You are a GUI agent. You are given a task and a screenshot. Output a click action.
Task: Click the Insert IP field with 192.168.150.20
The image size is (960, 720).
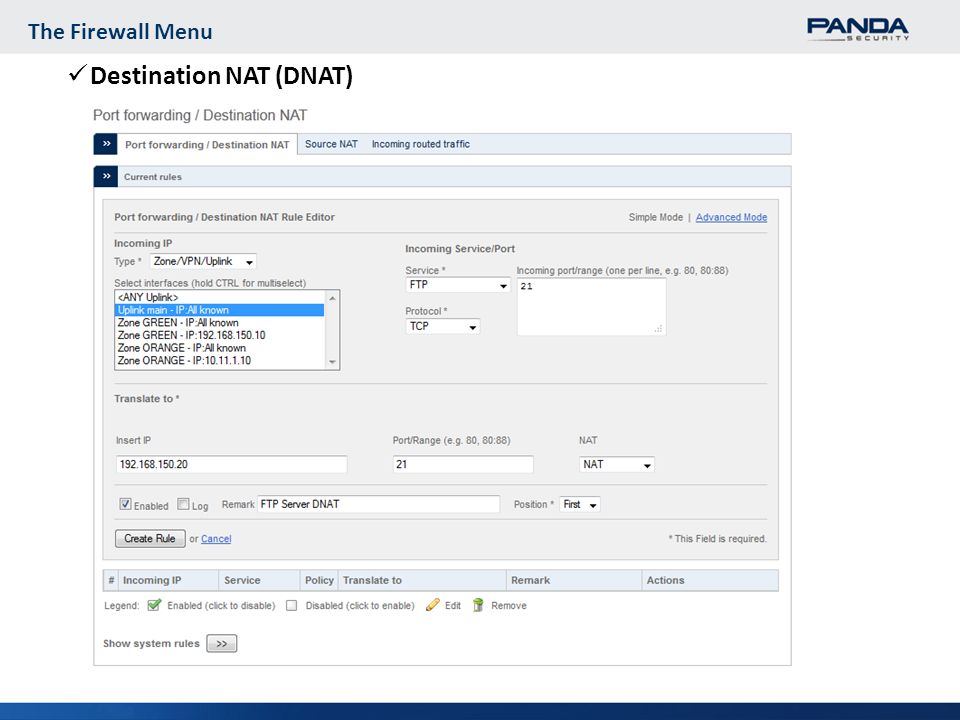(231, 464)
